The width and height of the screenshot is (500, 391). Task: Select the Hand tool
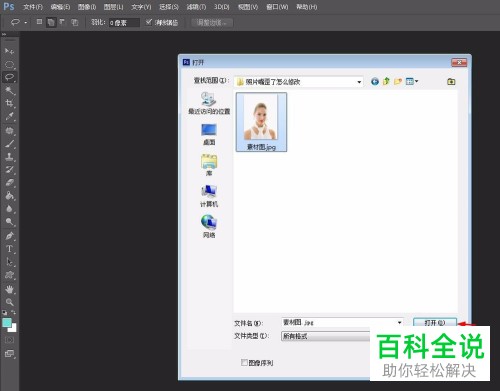tap(9, 289)
